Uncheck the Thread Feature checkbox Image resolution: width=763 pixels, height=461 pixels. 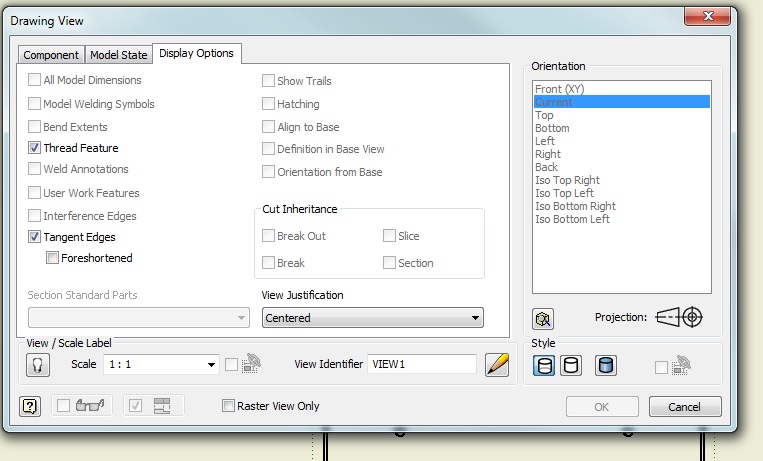34,148
